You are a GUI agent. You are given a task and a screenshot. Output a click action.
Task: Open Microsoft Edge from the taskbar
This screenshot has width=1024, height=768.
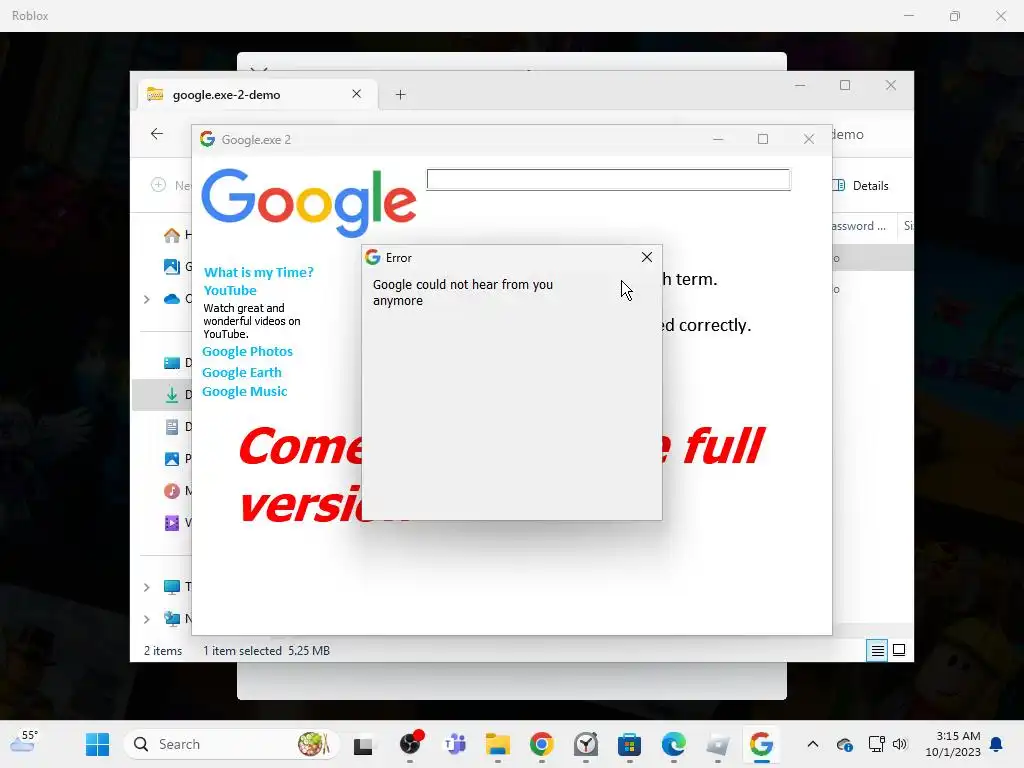click(x=673, y=744)
